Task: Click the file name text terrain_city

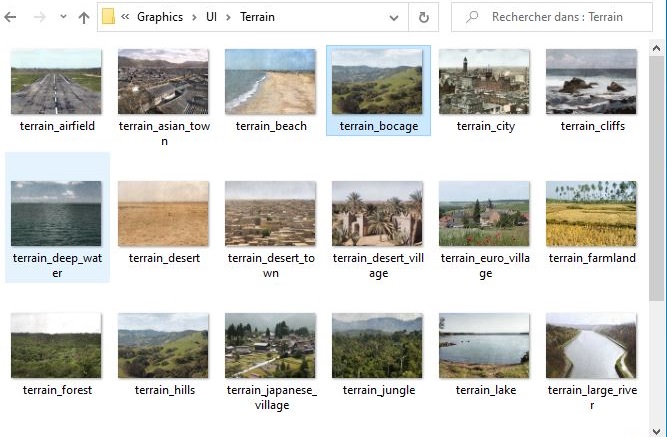Action: pyautogui.click(x=486, y=126)
